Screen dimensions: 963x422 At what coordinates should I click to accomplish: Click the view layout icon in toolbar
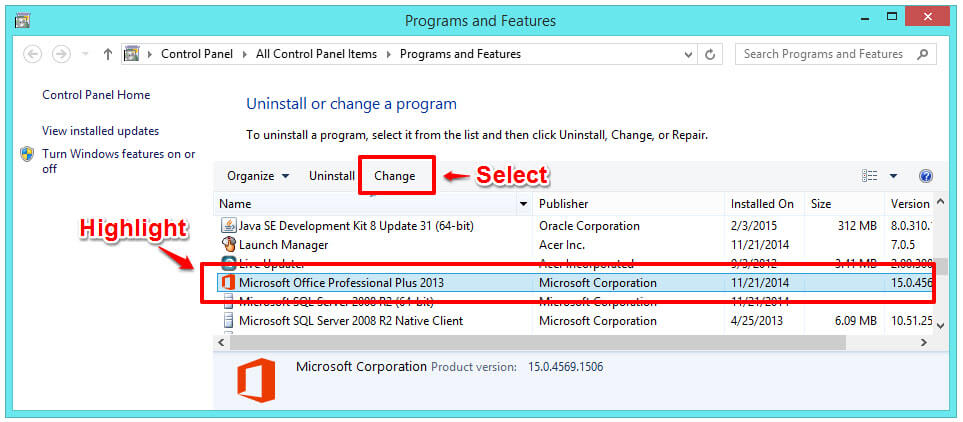point(870,176)
